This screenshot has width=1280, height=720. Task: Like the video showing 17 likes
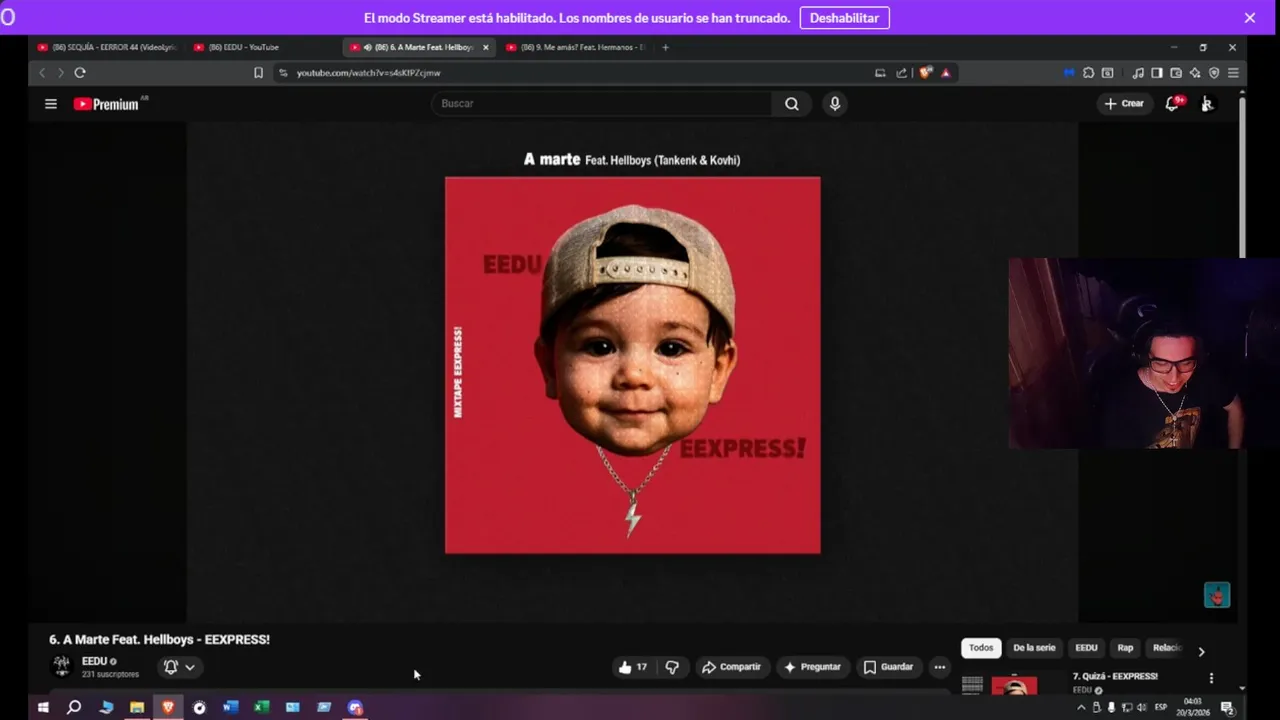633,667
